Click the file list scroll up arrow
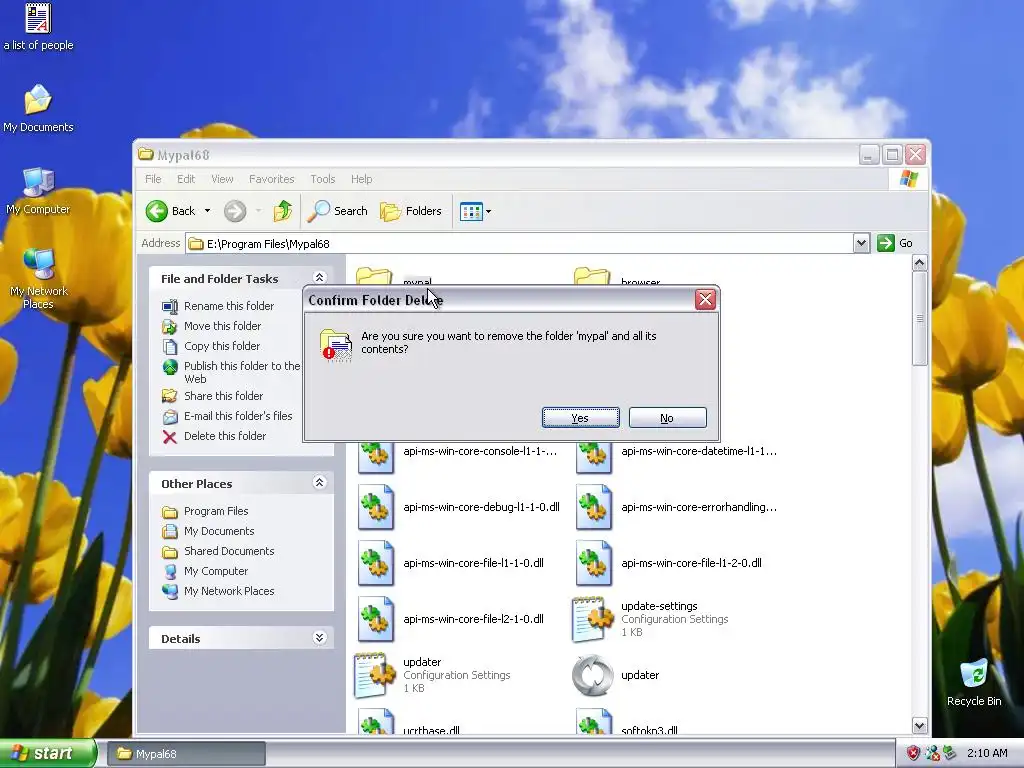This screenshot has height=768, width=1024. [920, 263]
